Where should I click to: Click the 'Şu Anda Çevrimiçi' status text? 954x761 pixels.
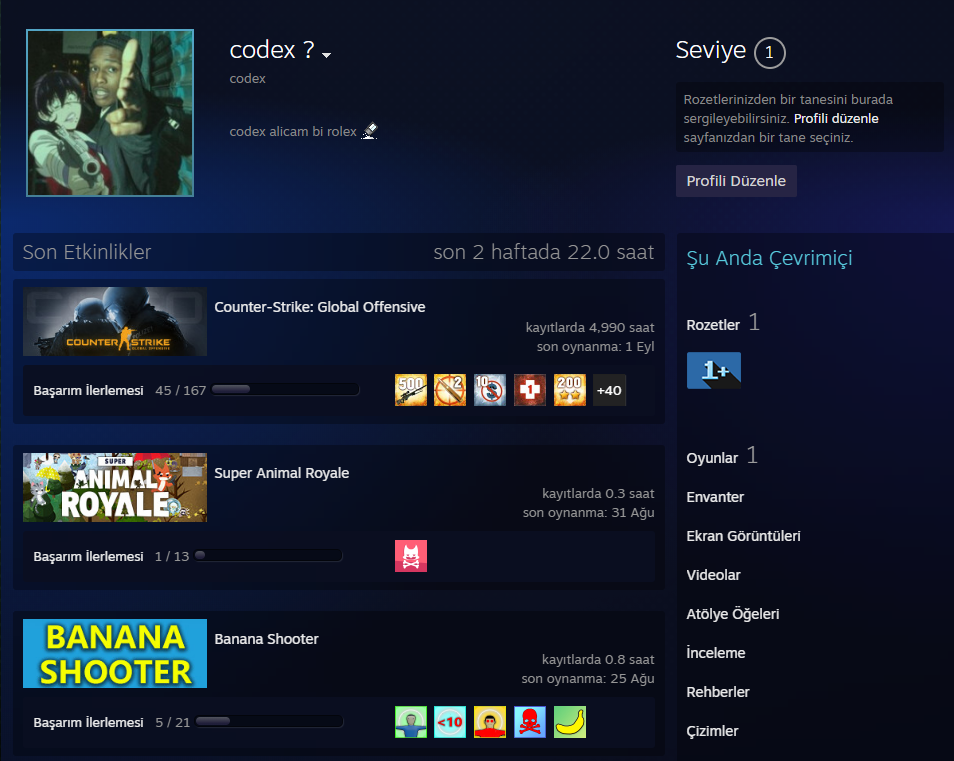[769, 259]
